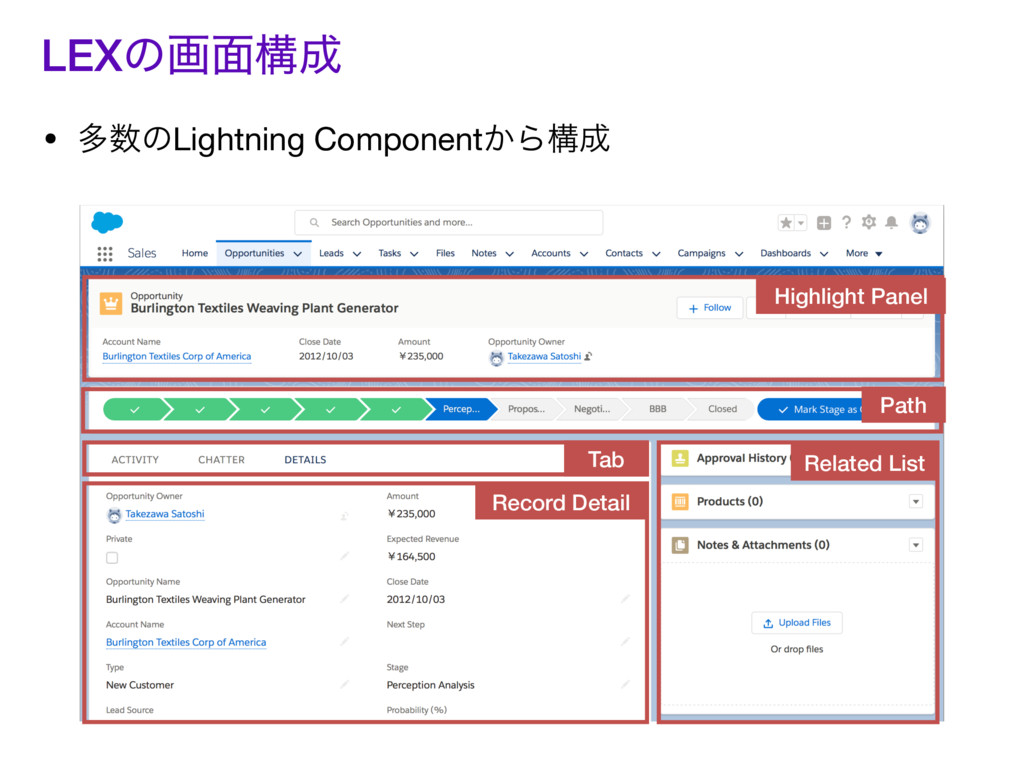Select the Propos... path stage
This screenshot has height=768, width=1024.
526,409
